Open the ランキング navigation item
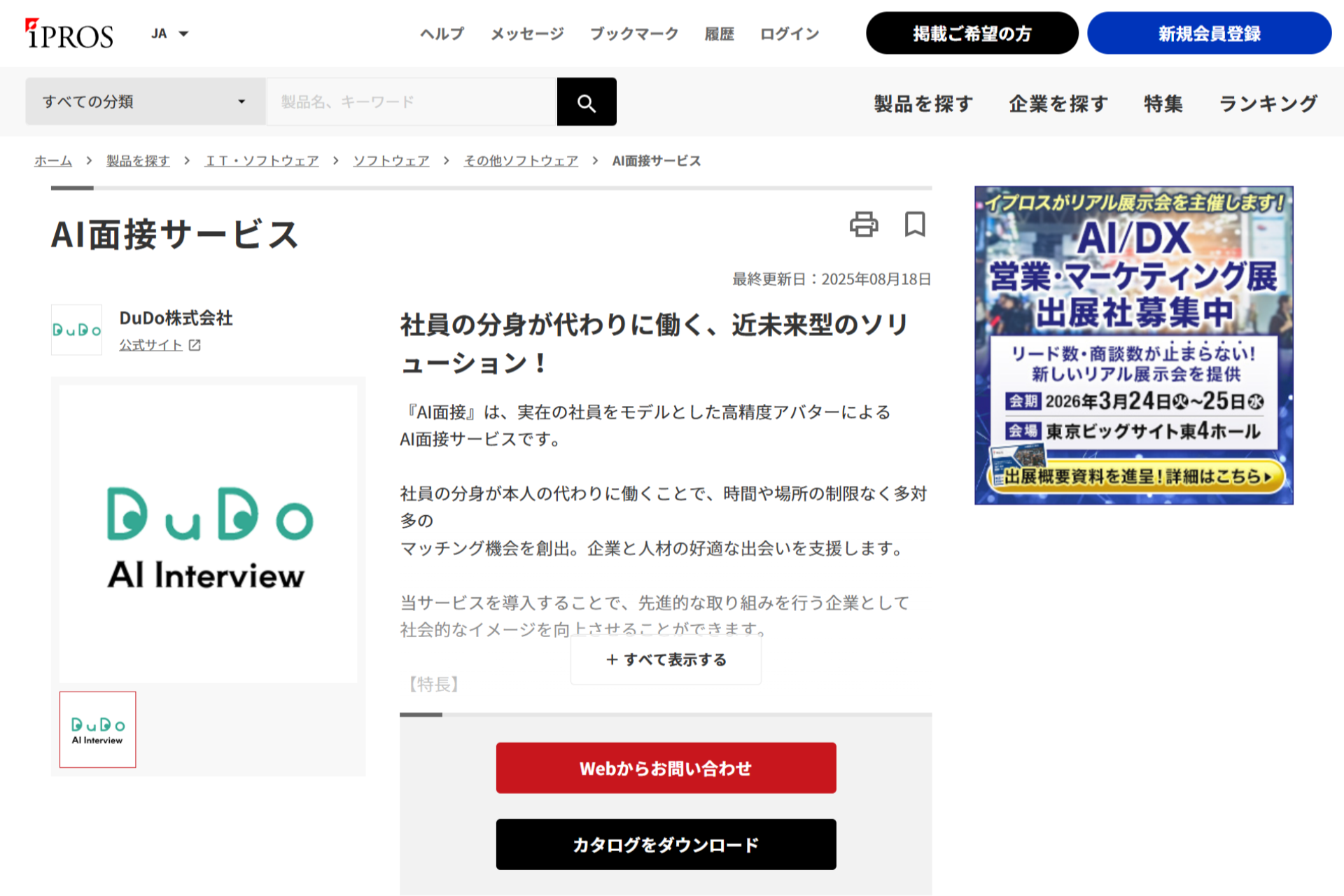Viewport: 1344px width, 896px height. 1268,104
